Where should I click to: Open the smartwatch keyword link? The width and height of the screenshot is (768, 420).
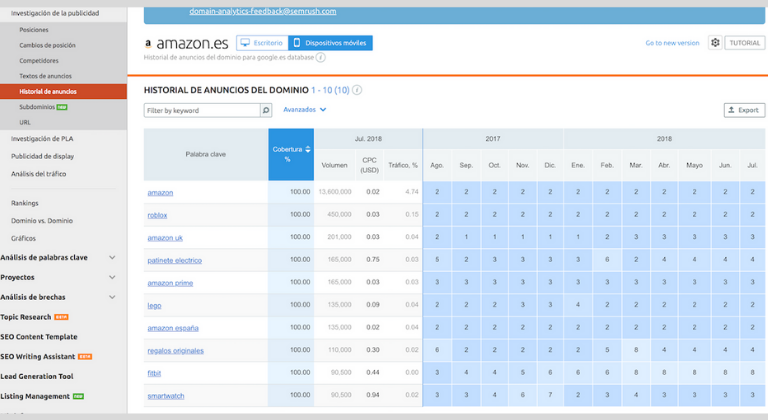[166, 395]
